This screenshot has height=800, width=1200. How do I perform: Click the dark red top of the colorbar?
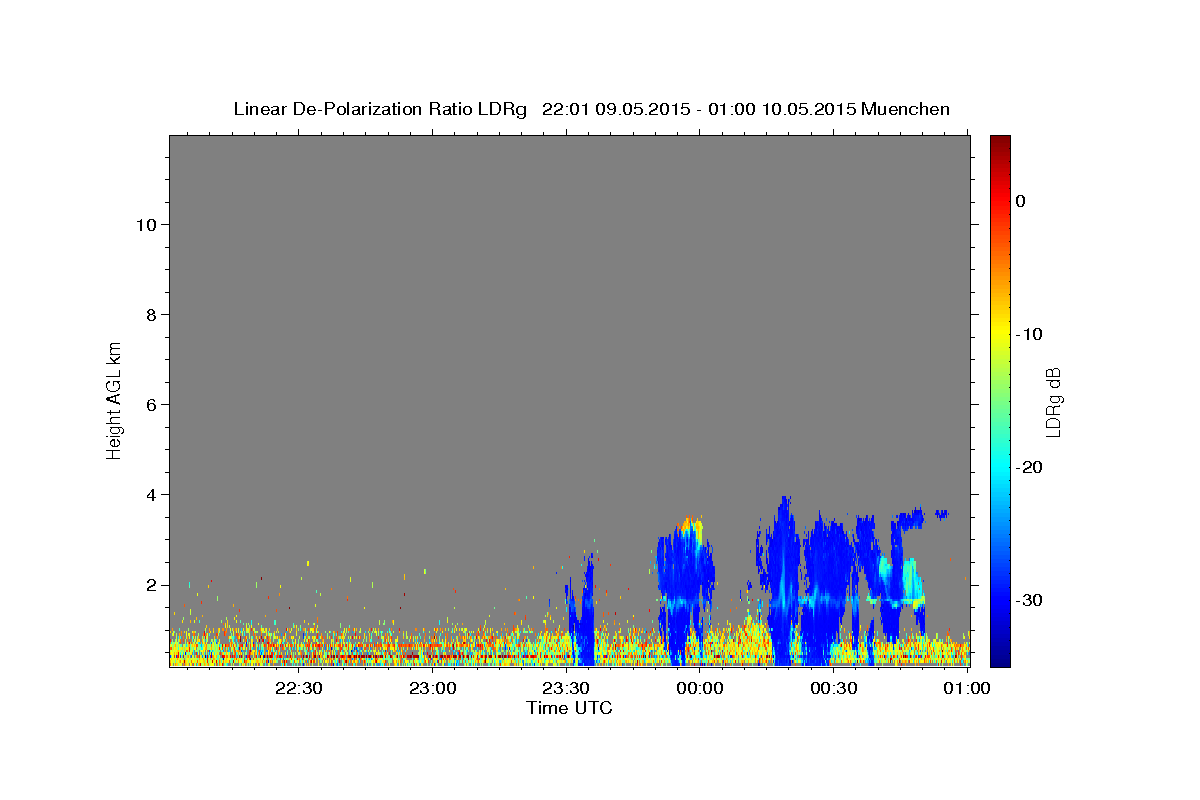point(1000,142)
